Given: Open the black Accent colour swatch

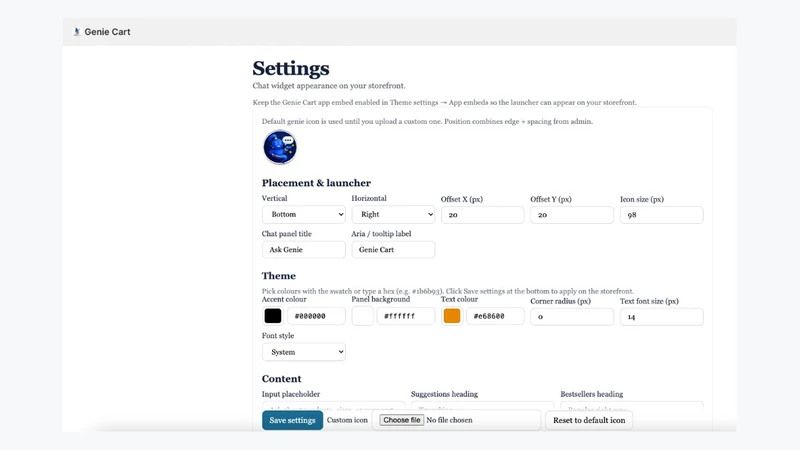Looking at the screenshot, I should (272, 316).
